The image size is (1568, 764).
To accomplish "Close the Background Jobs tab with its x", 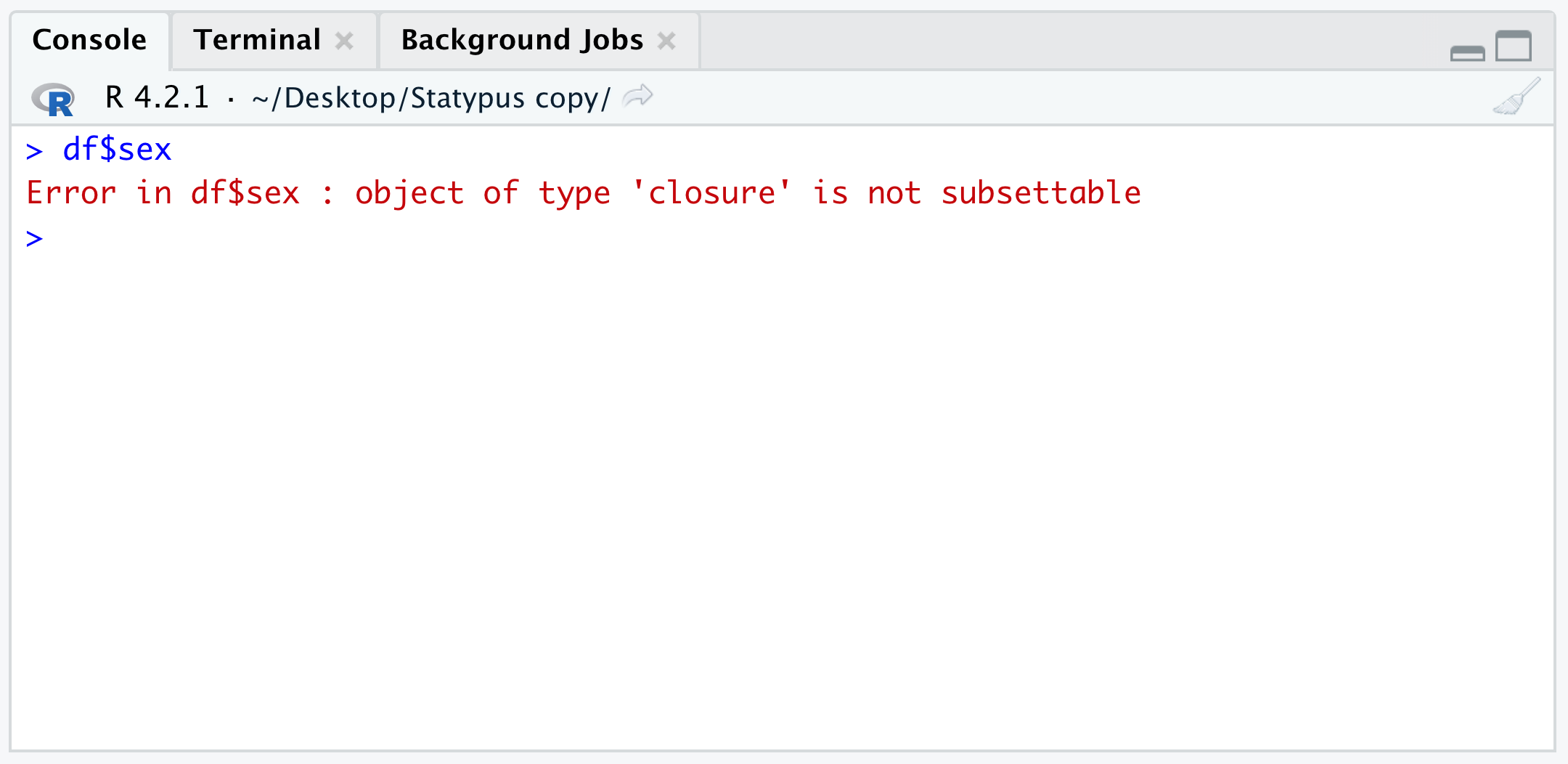I will 667,41.
